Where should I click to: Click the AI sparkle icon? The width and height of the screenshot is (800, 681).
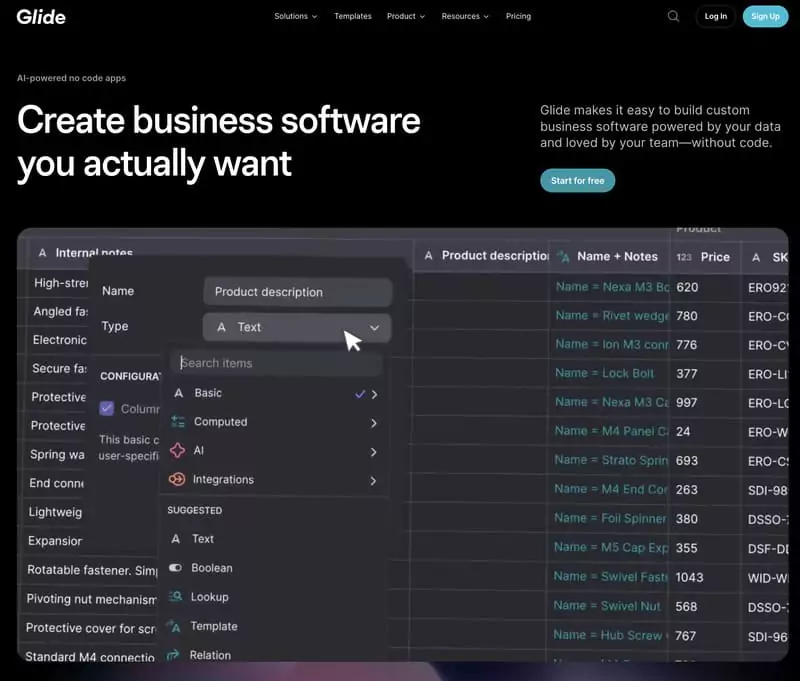tap(178, 450)
